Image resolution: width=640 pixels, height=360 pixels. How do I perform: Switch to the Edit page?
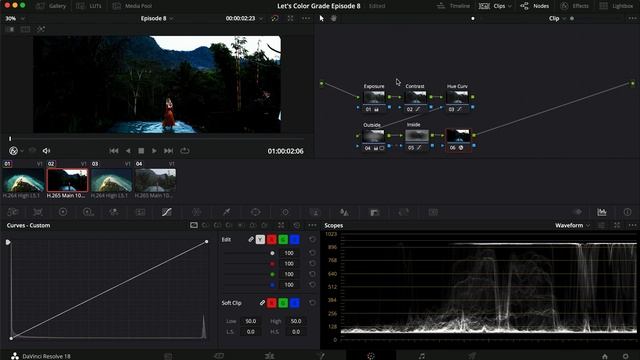click(269, 356)
